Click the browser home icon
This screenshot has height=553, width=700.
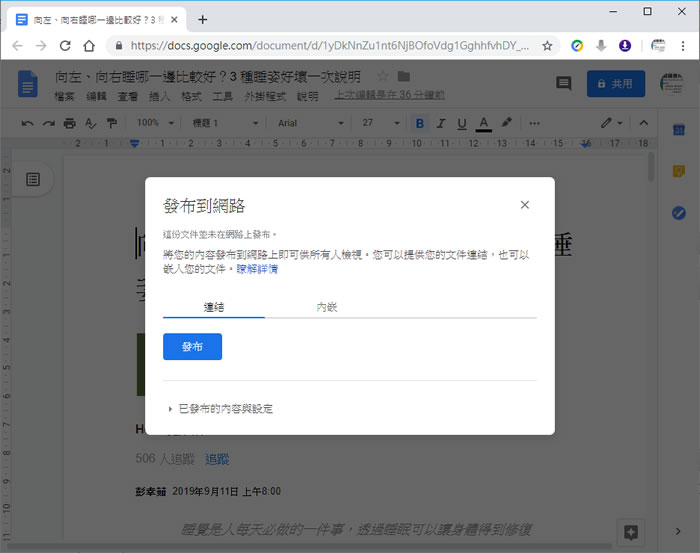pyautogui.click(x=89, y=46)
